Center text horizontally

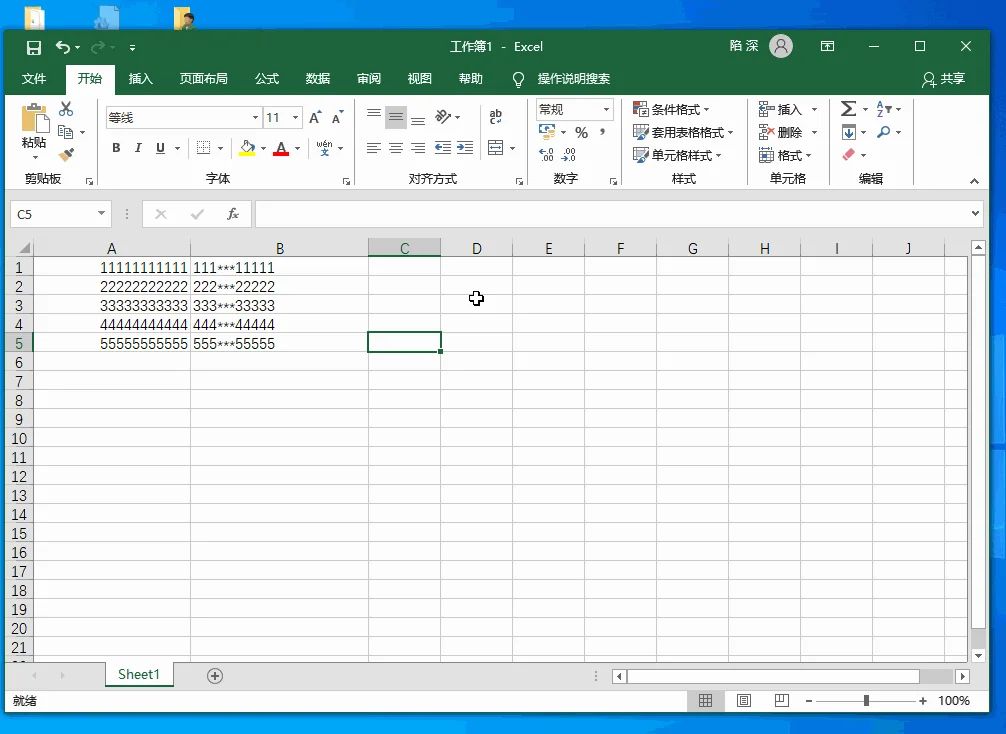click(396, 148)
